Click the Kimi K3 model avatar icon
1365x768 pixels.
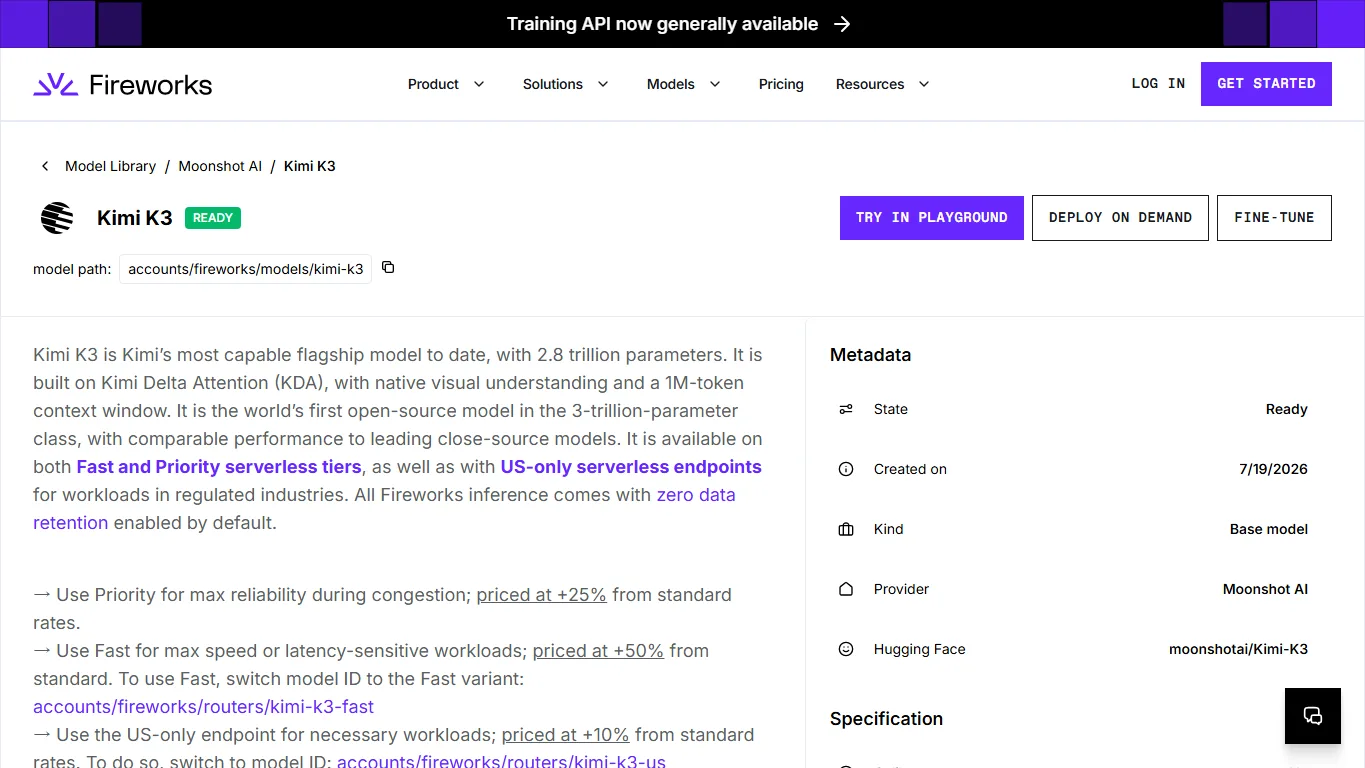coord(57,218)
